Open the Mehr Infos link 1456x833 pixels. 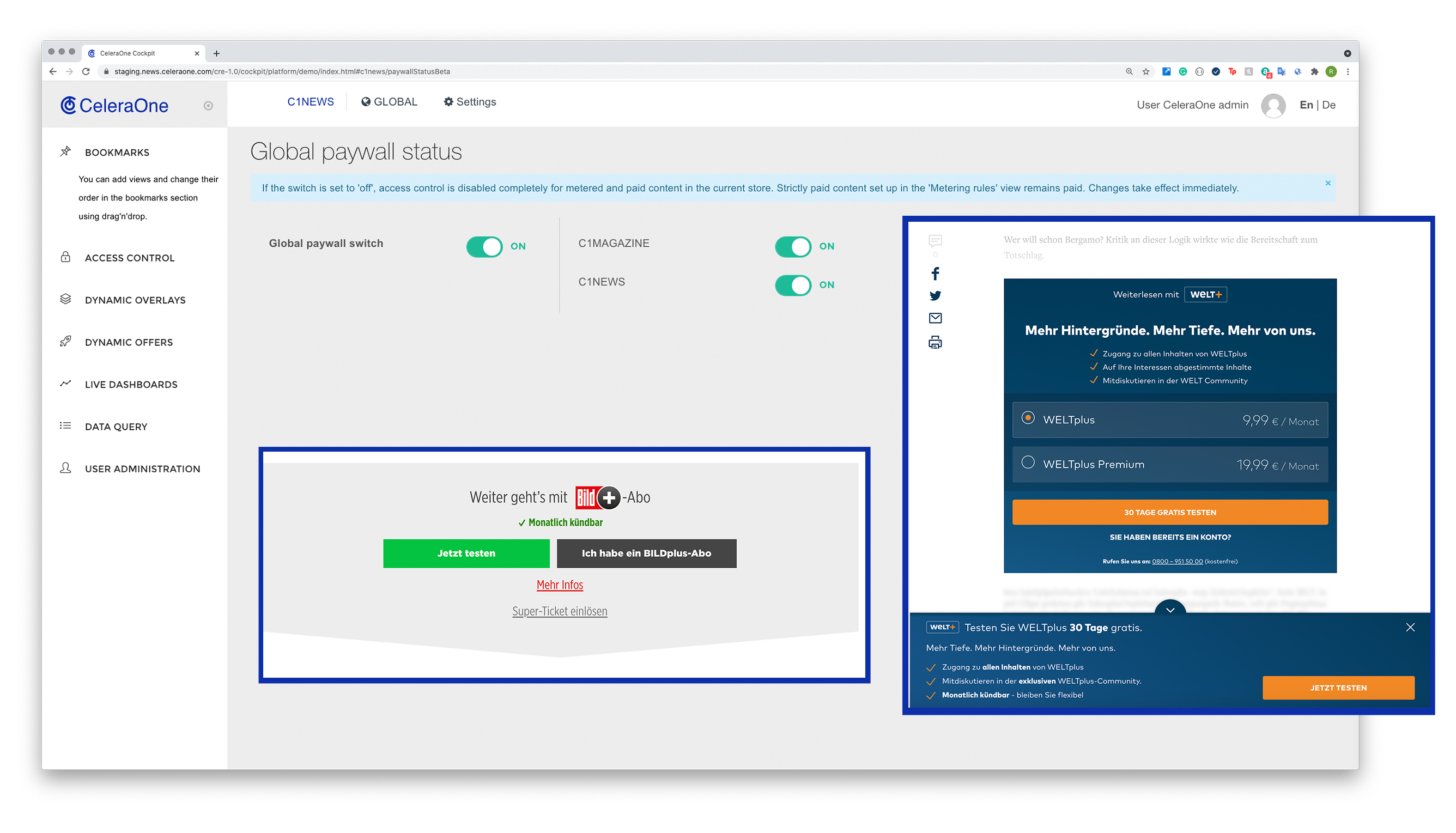point(560,585)
